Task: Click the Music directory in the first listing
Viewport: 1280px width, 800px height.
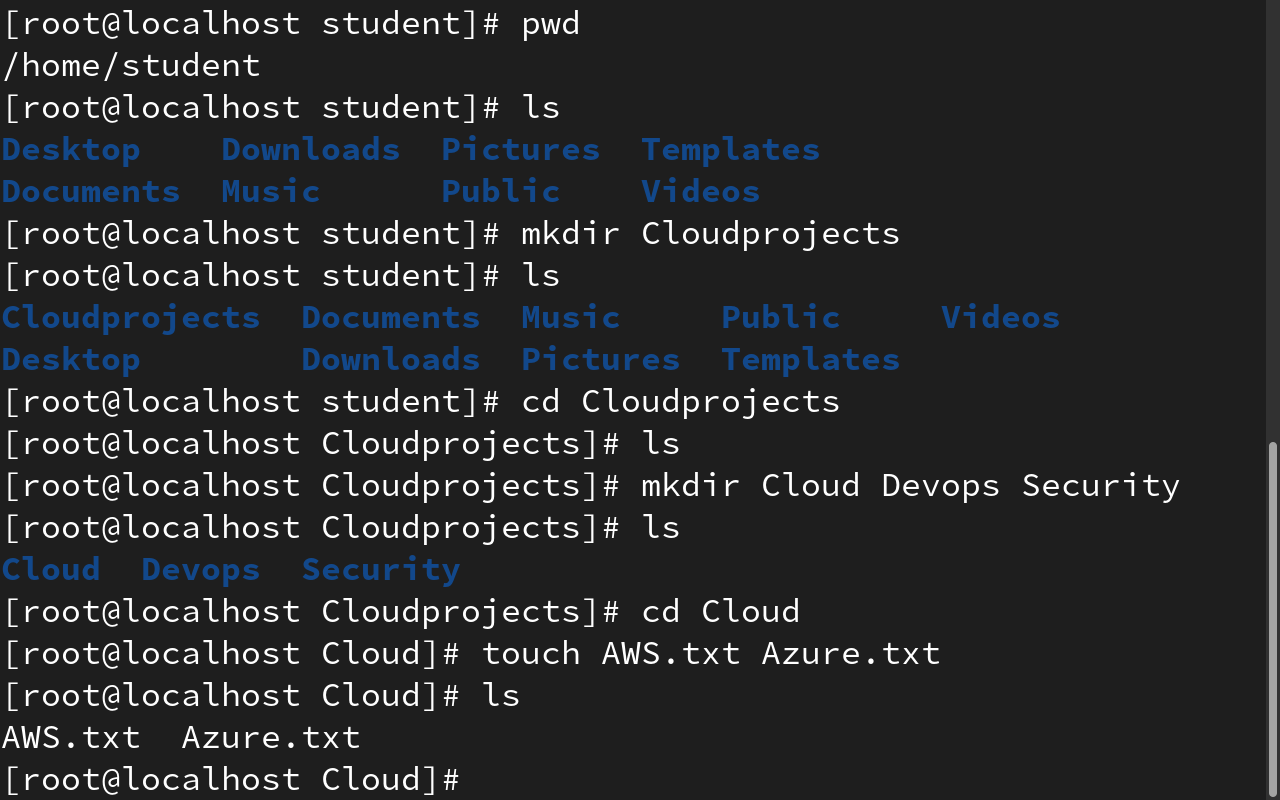Action: click(271, 192)
